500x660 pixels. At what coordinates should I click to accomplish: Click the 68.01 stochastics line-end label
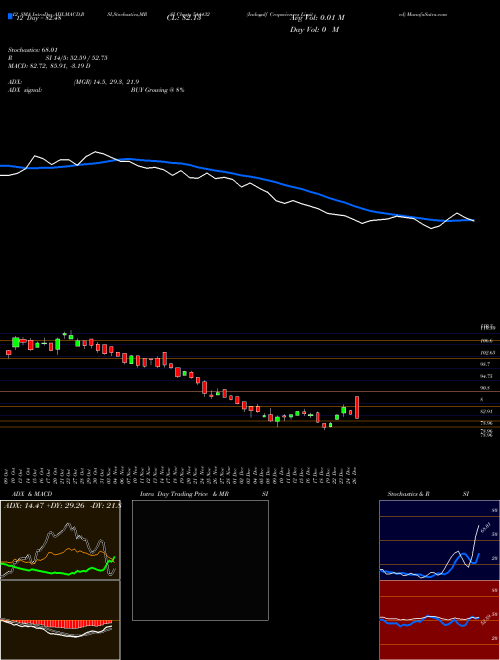487,527
